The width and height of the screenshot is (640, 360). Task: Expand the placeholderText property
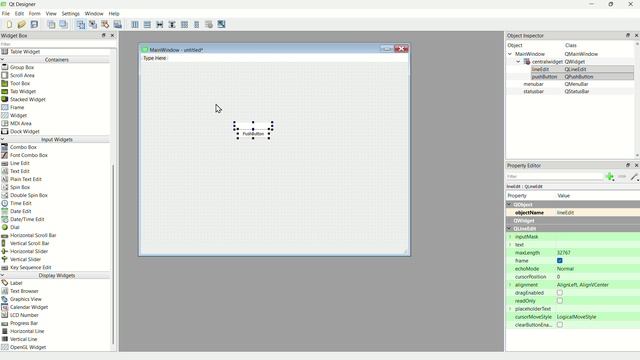click(510, 309)
